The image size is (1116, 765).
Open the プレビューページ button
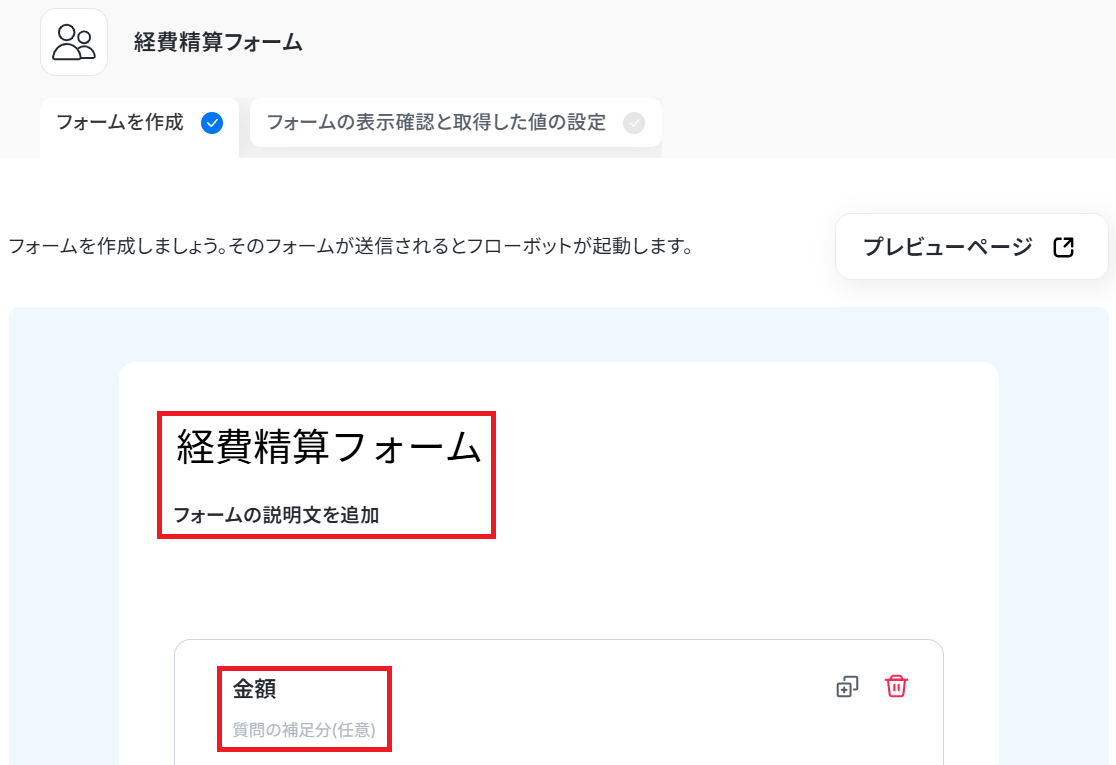pyautogui.click(x=972, y=246)
